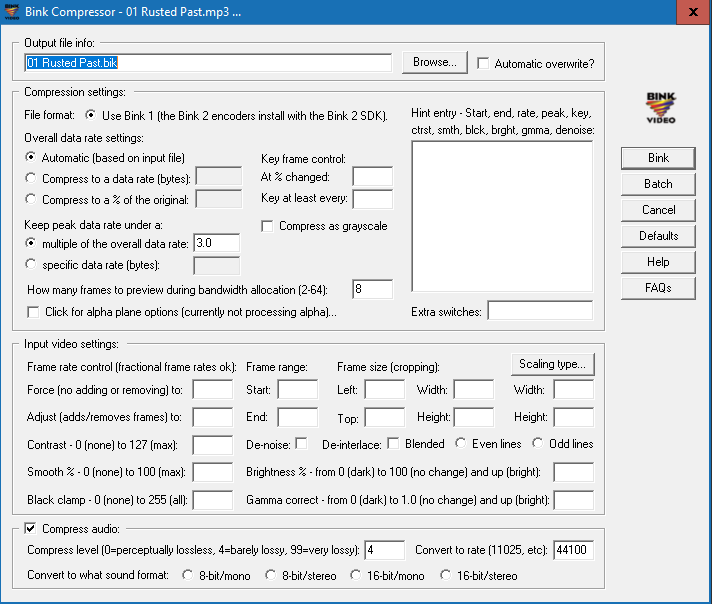
Task: Enable Automatic overwrite checkbox
Action: click(483, 63)
